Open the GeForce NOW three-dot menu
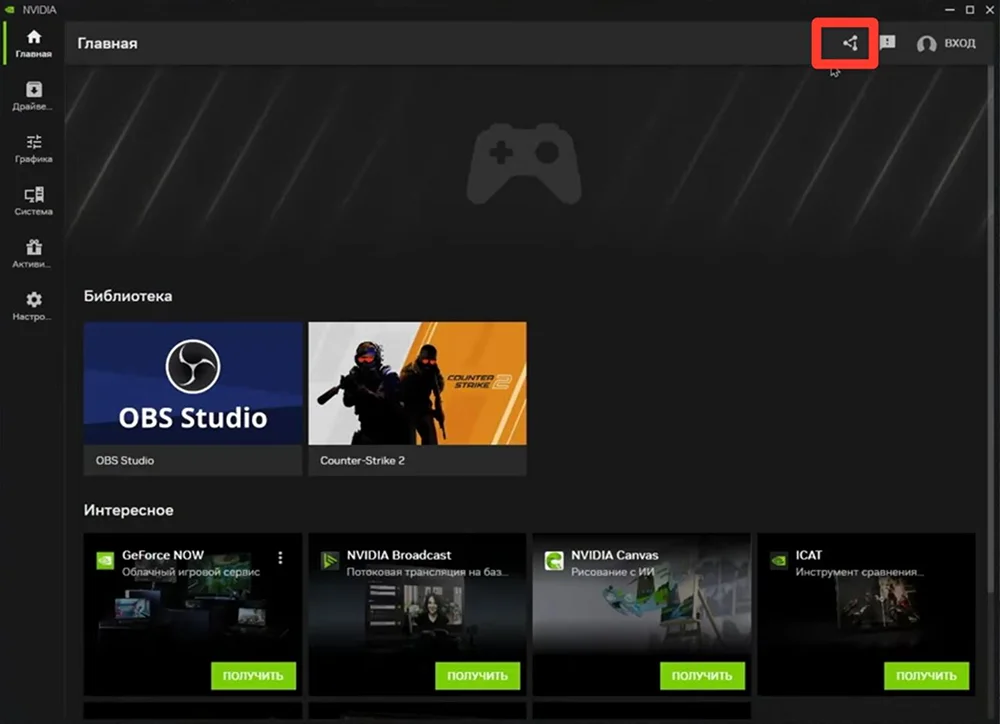The image size is (1000, 724). (281, 557)
